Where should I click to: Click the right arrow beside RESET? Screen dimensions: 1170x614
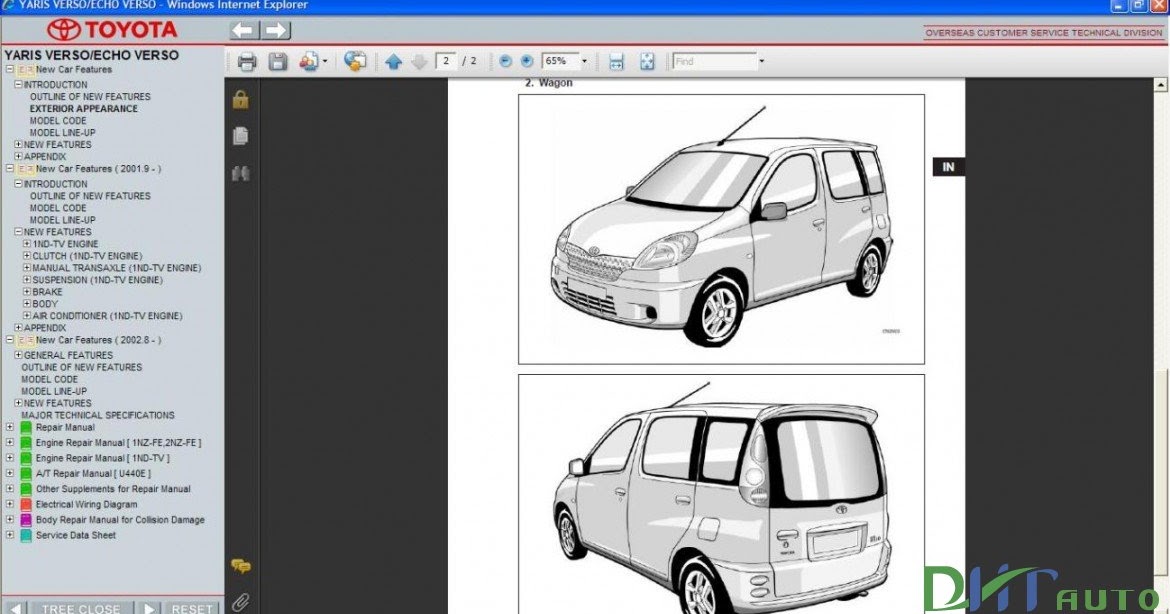point(149,609)
